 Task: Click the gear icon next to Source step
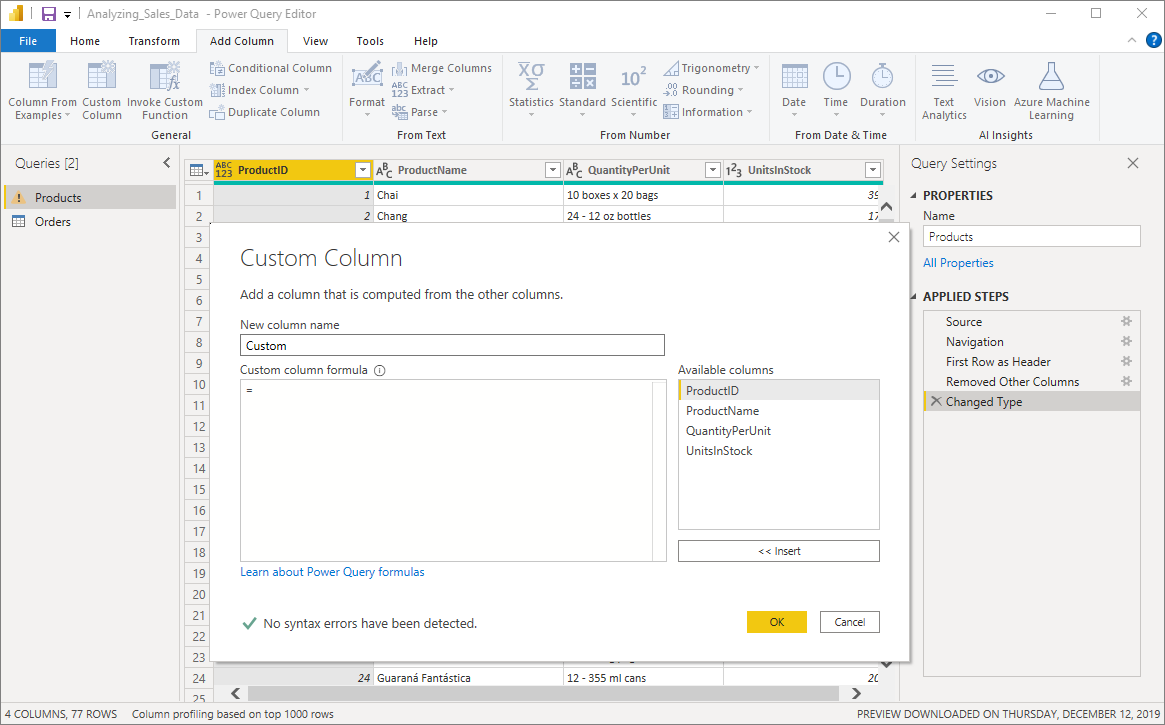[x=1126, y=321]
